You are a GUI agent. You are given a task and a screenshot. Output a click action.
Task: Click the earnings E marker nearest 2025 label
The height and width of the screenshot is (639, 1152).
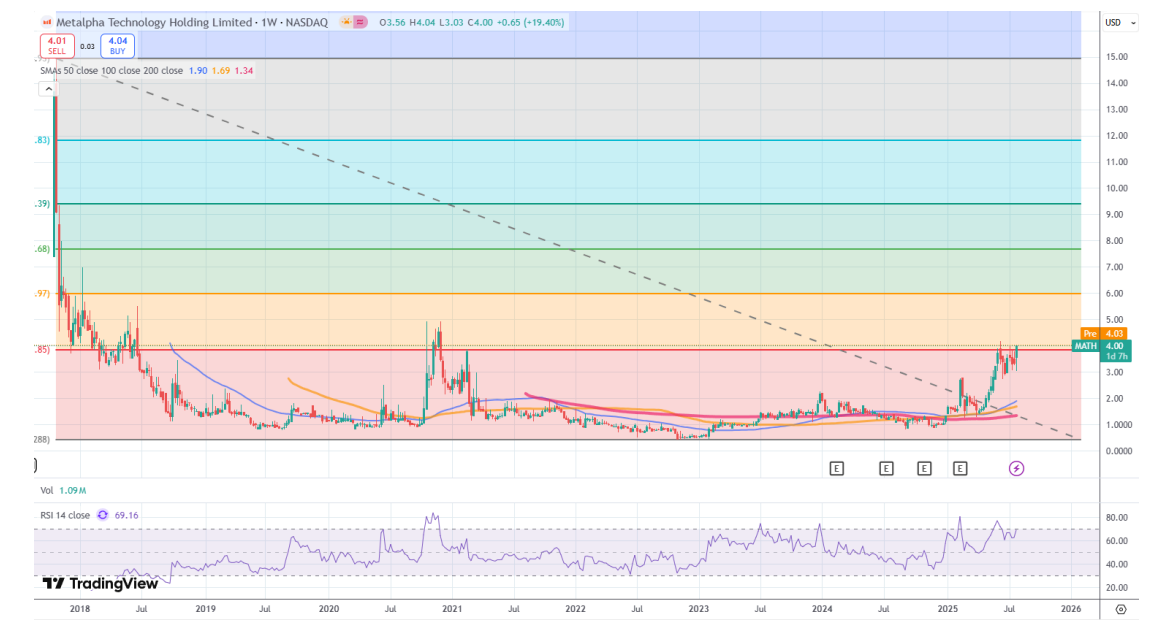(960, 469)
